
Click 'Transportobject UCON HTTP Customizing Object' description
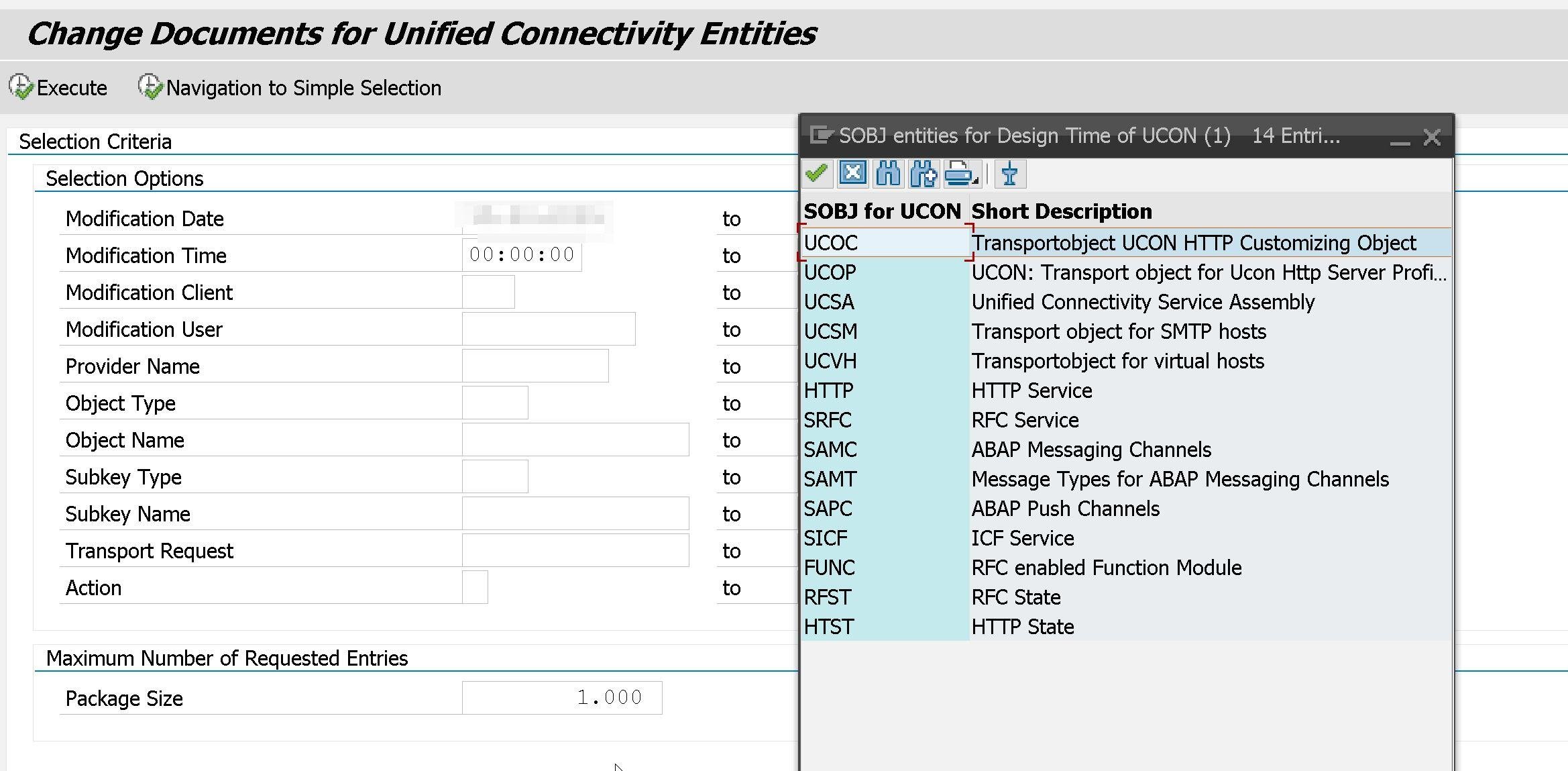coord(1194,243)
